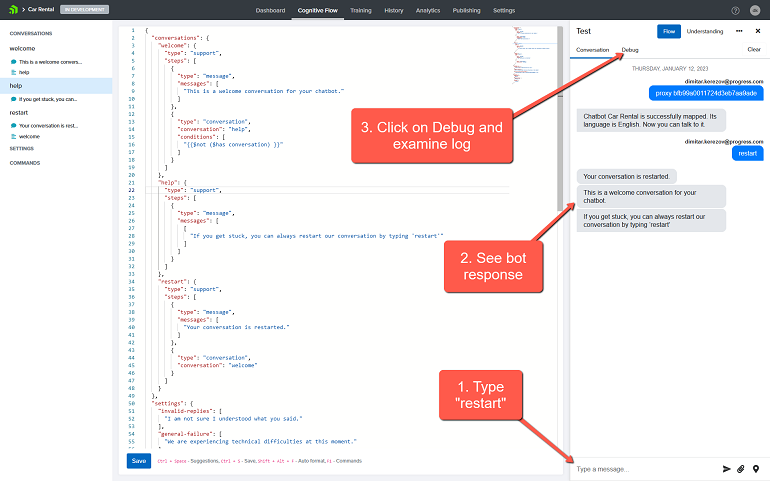
Task: Click the code minimap preview
Action: tap(534, 54)
